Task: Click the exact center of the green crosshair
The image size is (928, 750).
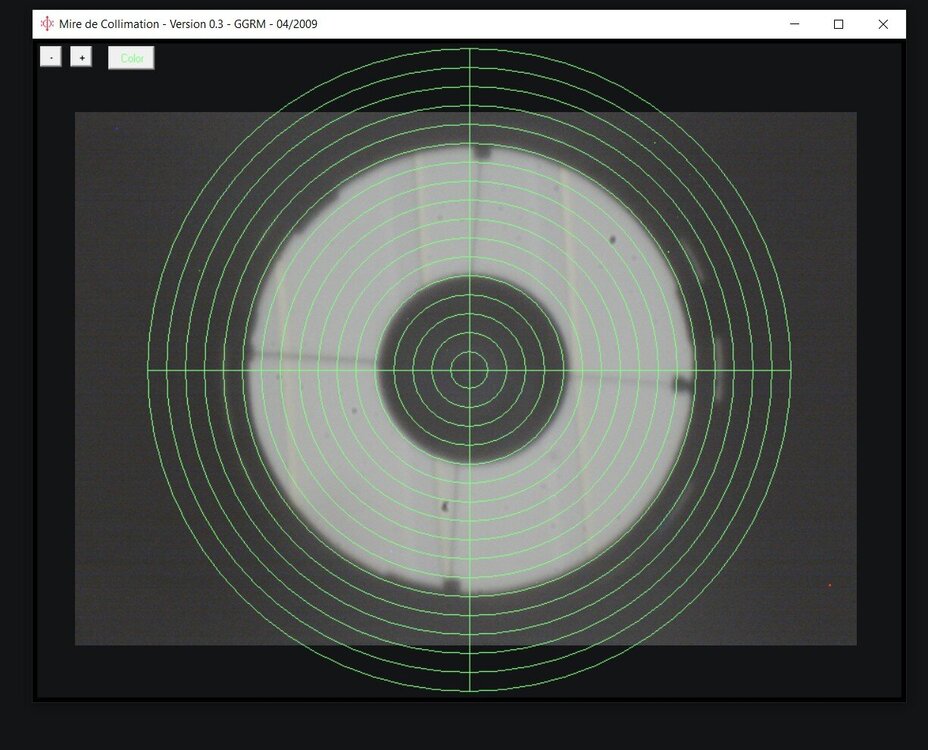Action: [x=469, y=370]
